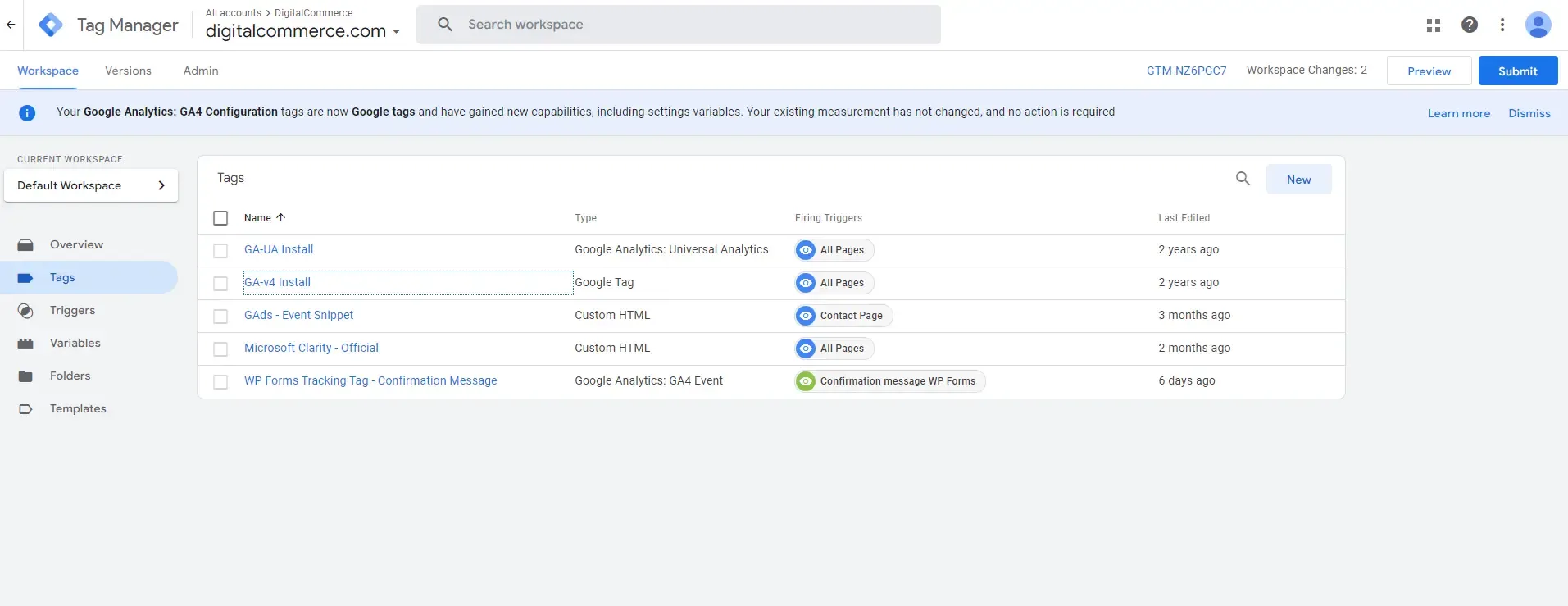Click the user account avatar

coord(1538,25)
